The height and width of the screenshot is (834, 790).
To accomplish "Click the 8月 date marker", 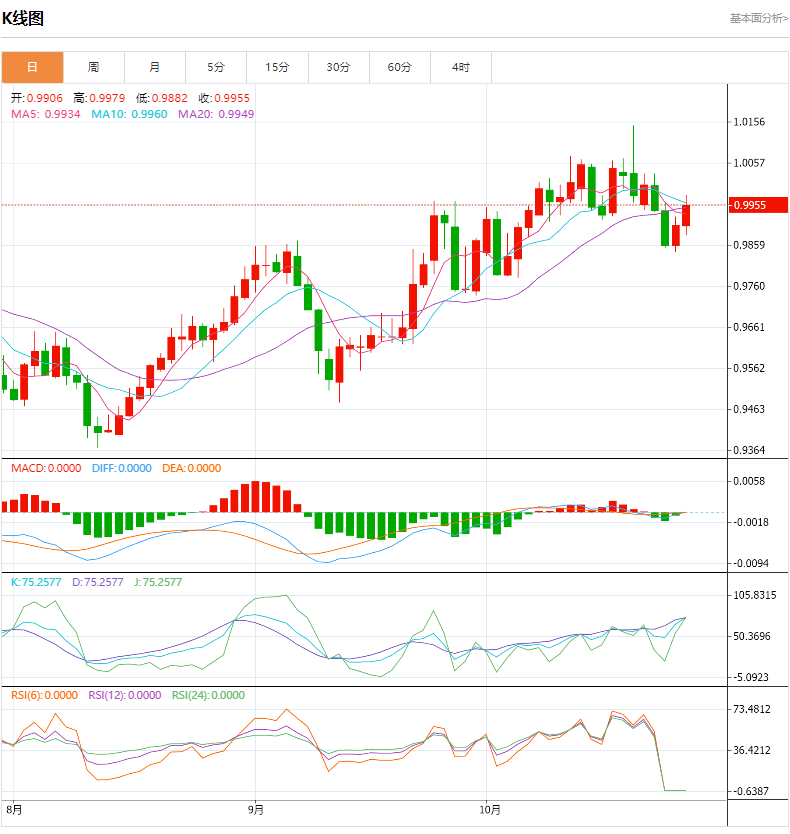I will click(x=14, y=809).
